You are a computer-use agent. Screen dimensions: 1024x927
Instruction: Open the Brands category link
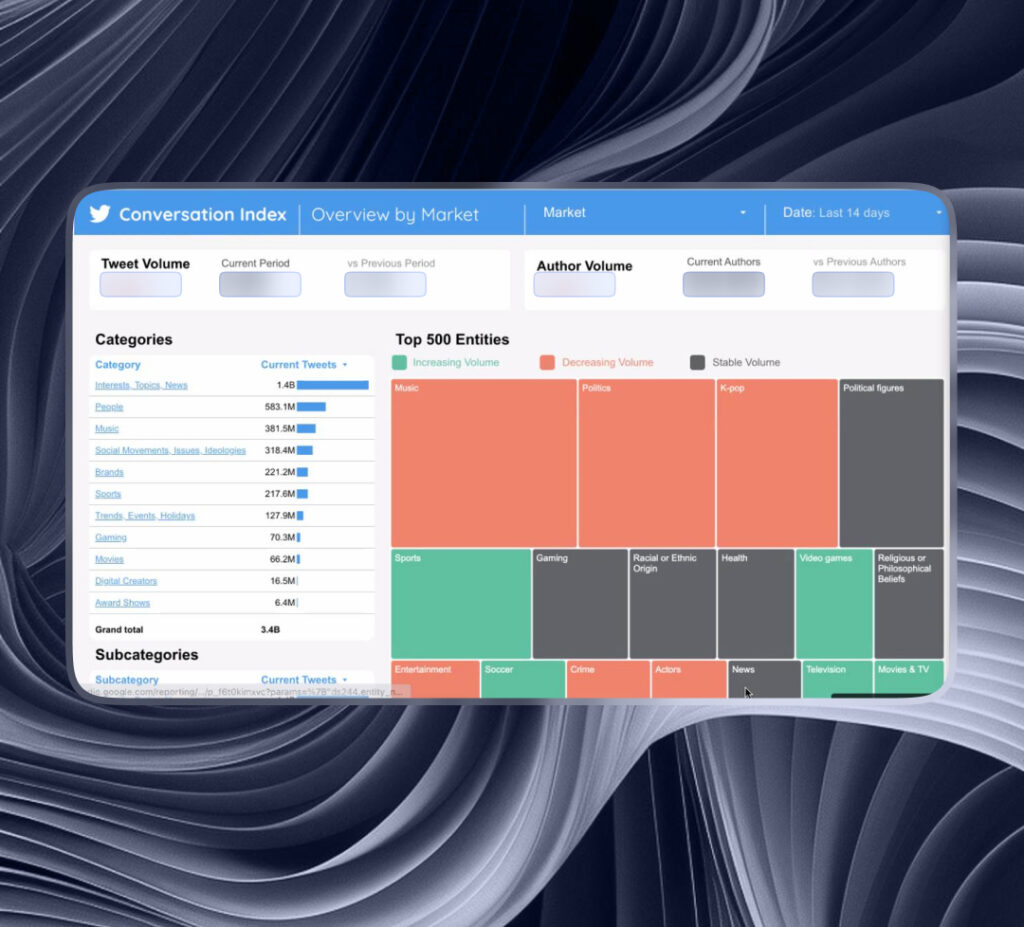pos(109,472)
